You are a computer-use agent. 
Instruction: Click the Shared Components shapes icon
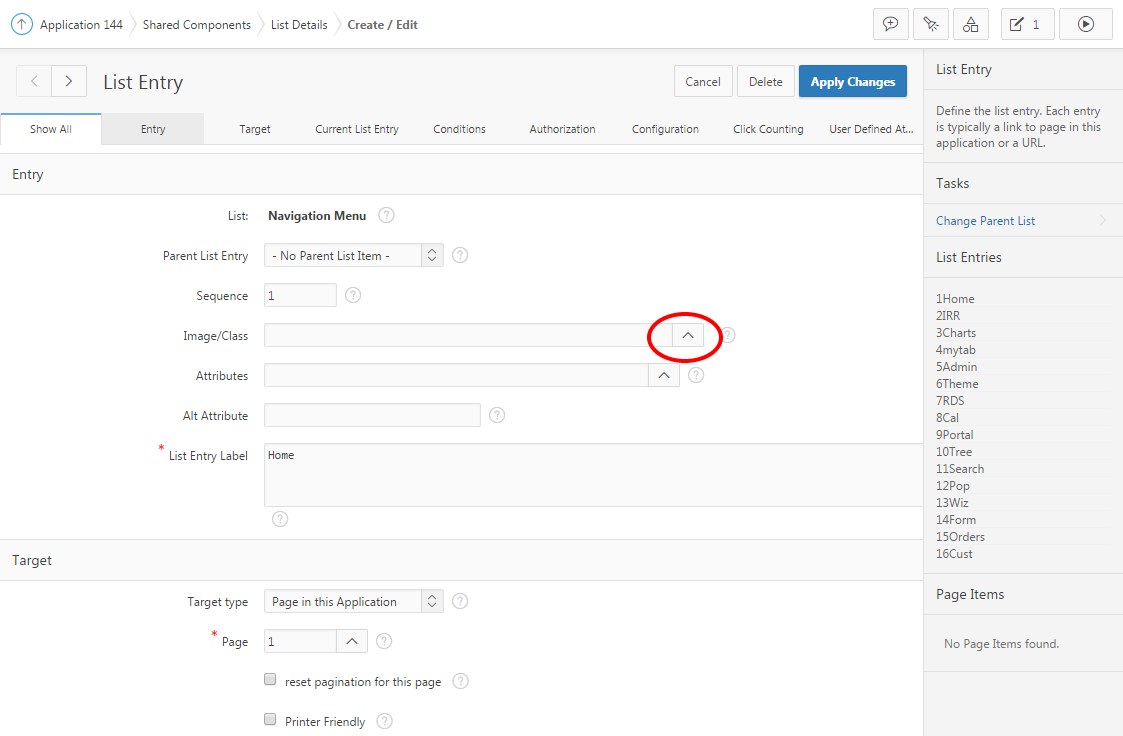(970, 24)
